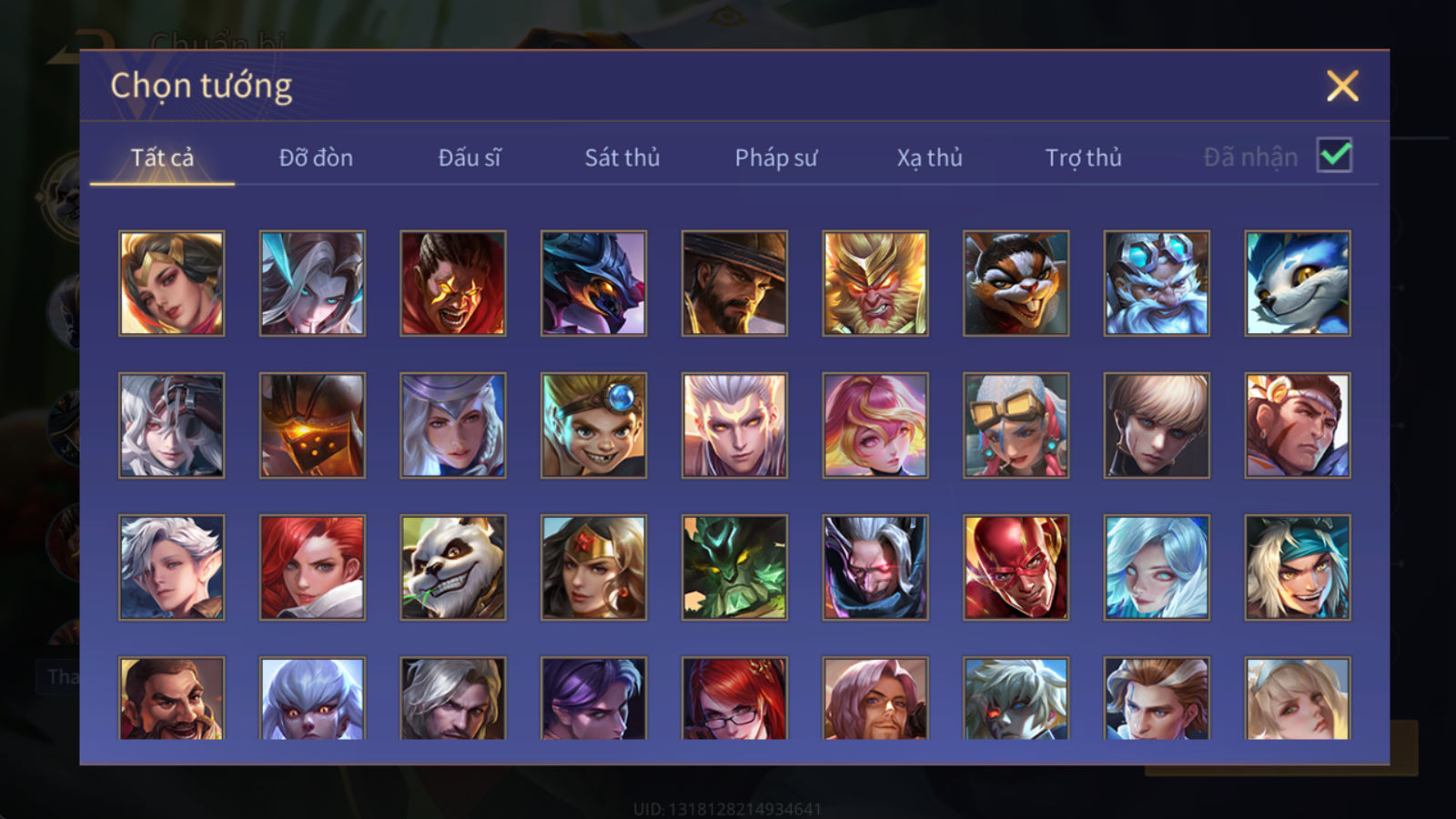
Task: Pick the orange raccoon hero portrait
Action: point(1016,283)
